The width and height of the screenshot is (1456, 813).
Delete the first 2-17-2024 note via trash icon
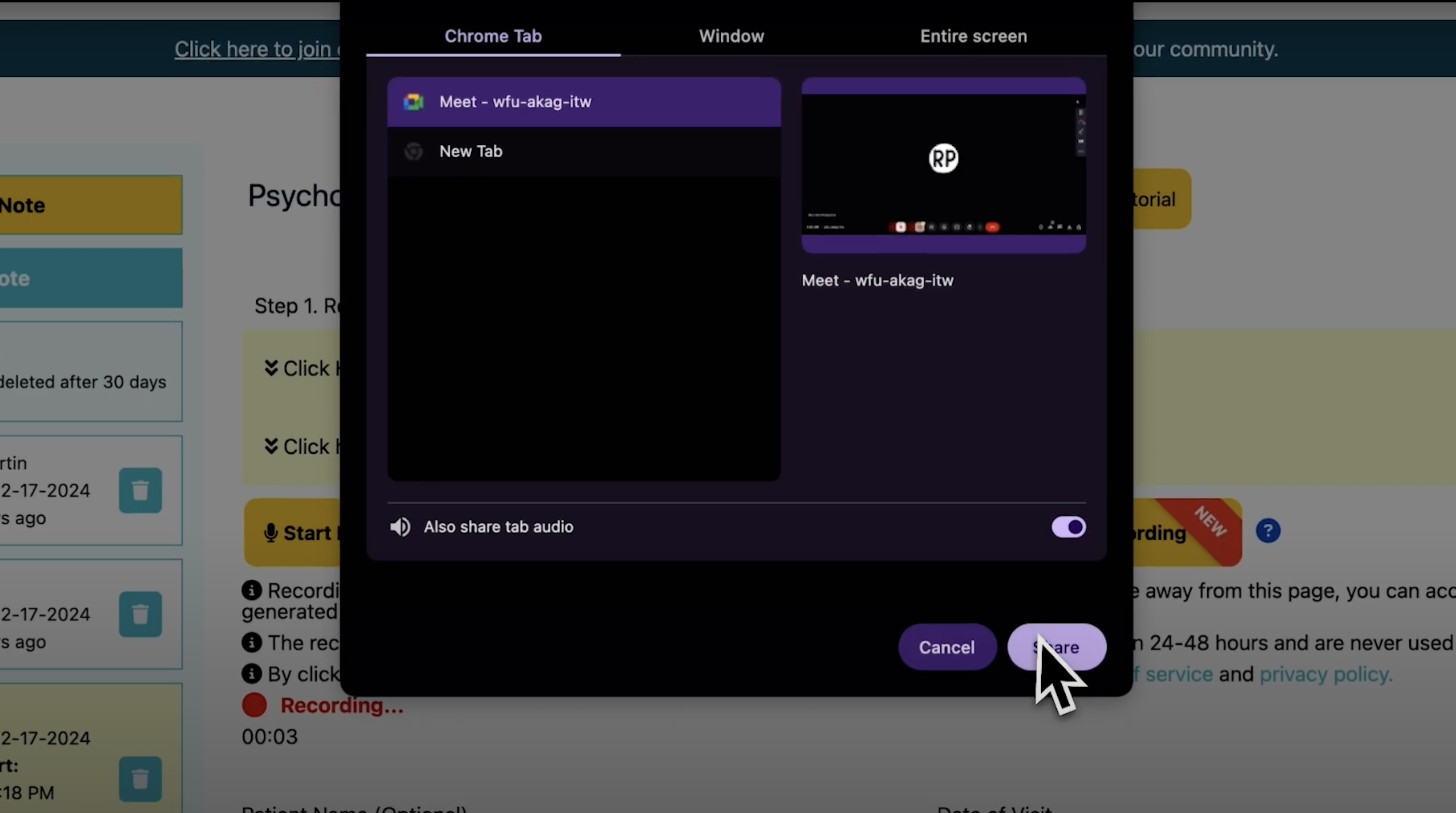(140, 490)
